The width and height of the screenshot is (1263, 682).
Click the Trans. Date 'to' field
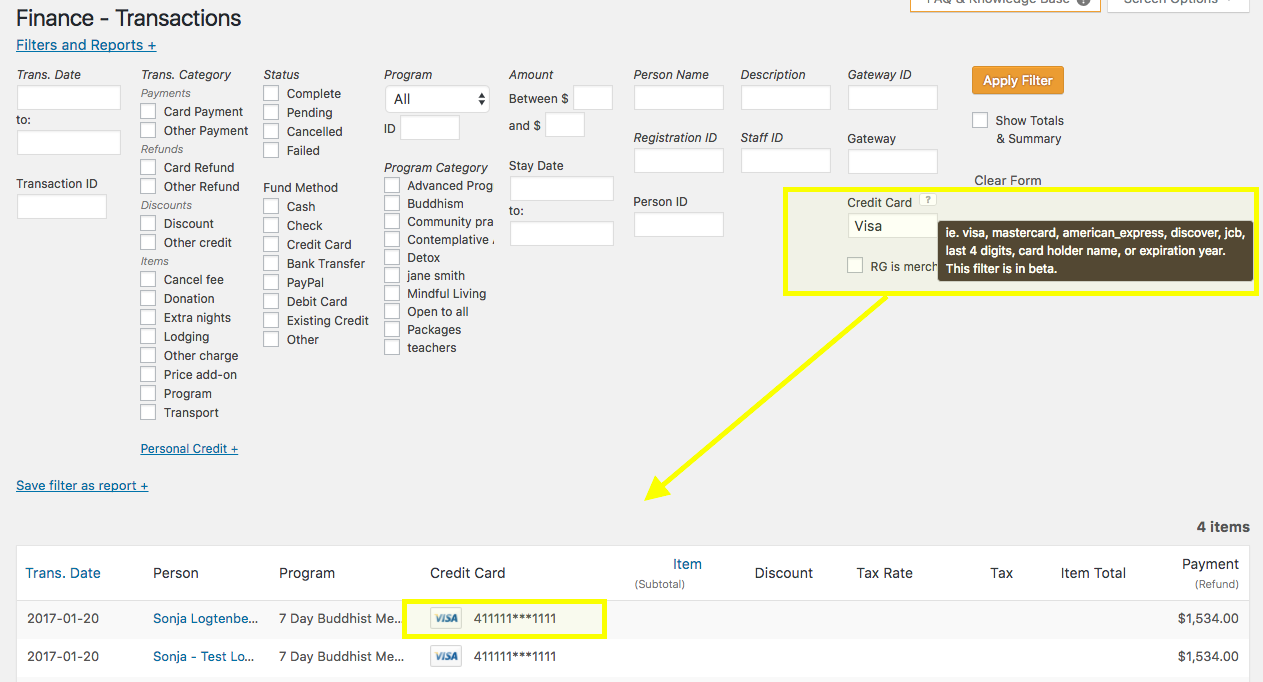[x=69, y=142]
